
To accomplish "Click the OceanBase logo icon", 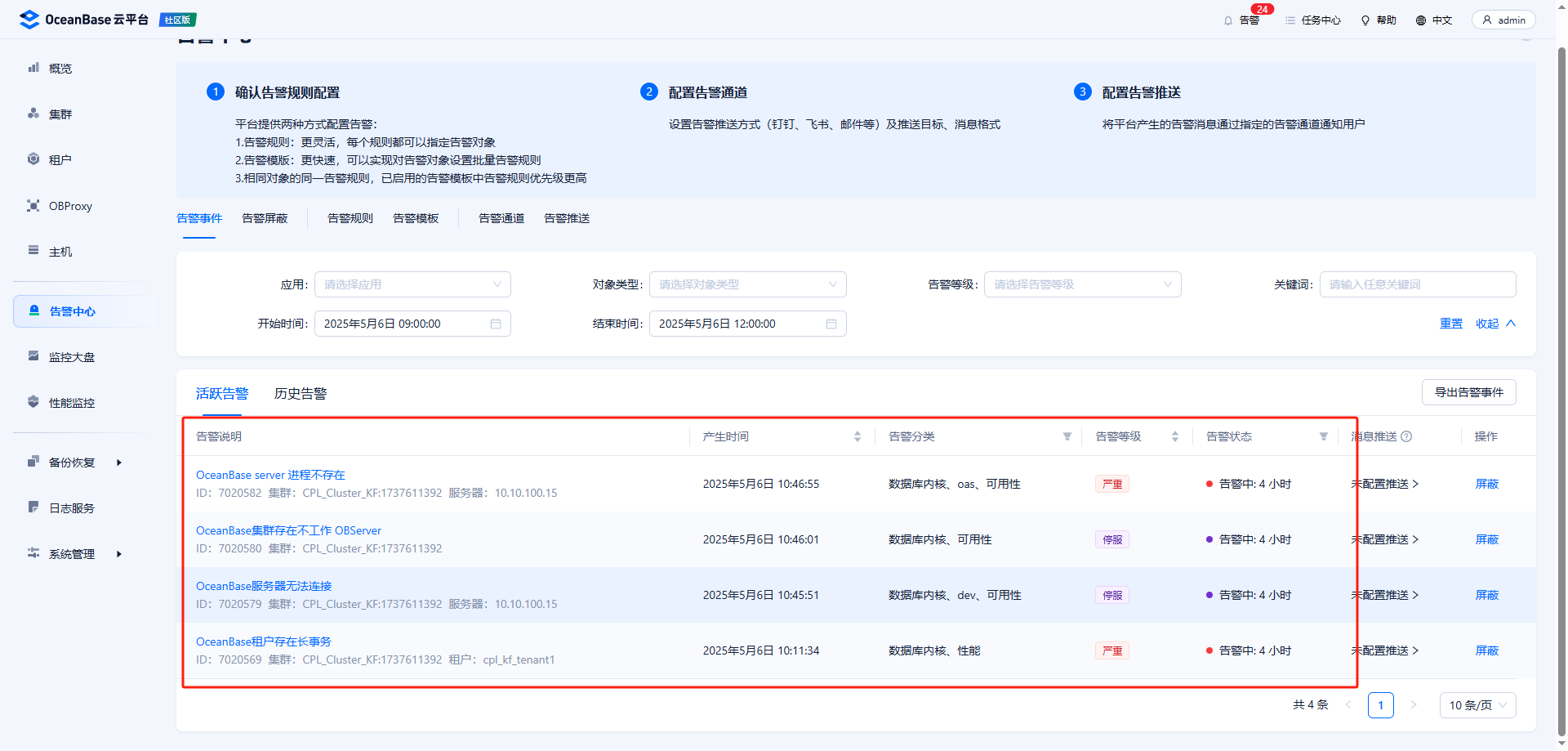I will [x=29, y=20].
